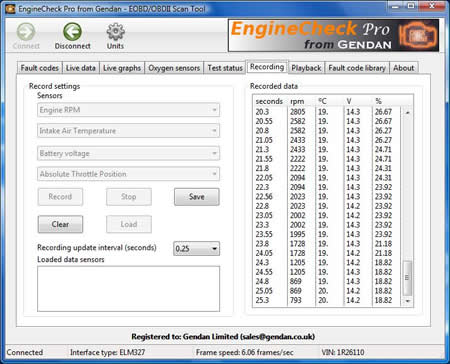Click the recorded data scrollbar thumb
450x364 pixels.
[407, 277]
